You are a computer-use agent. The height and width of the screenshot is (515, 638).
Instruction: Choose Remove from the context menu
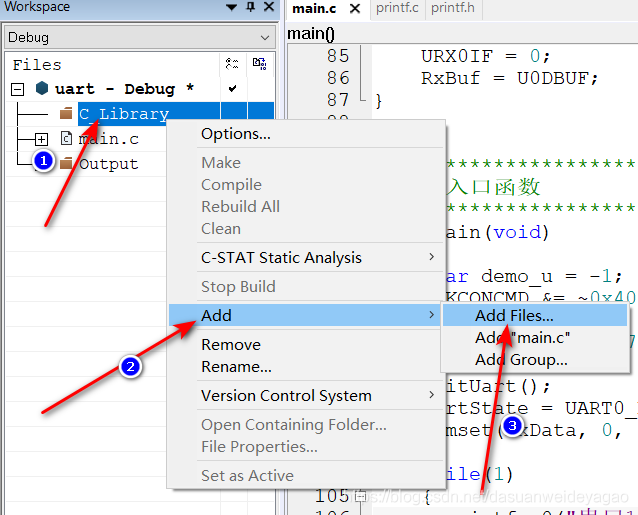231,345
